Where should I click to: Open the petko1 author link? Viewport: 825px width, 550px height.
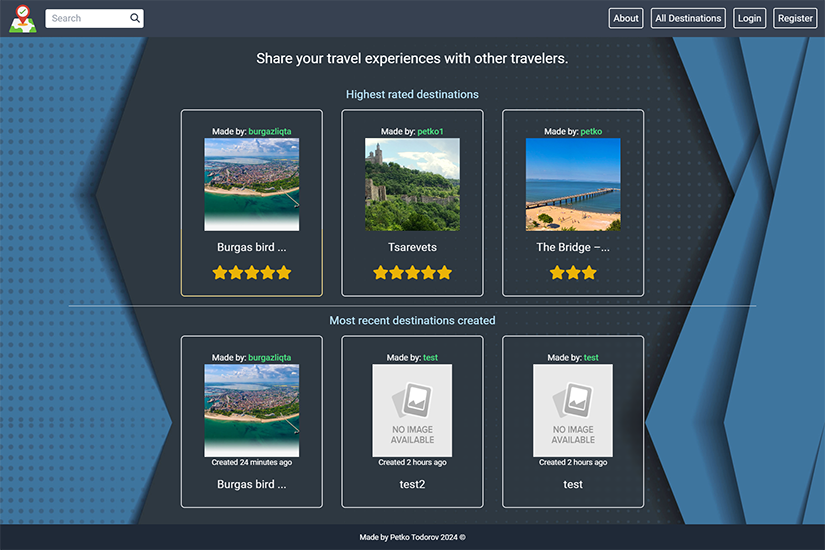(430, 131)
